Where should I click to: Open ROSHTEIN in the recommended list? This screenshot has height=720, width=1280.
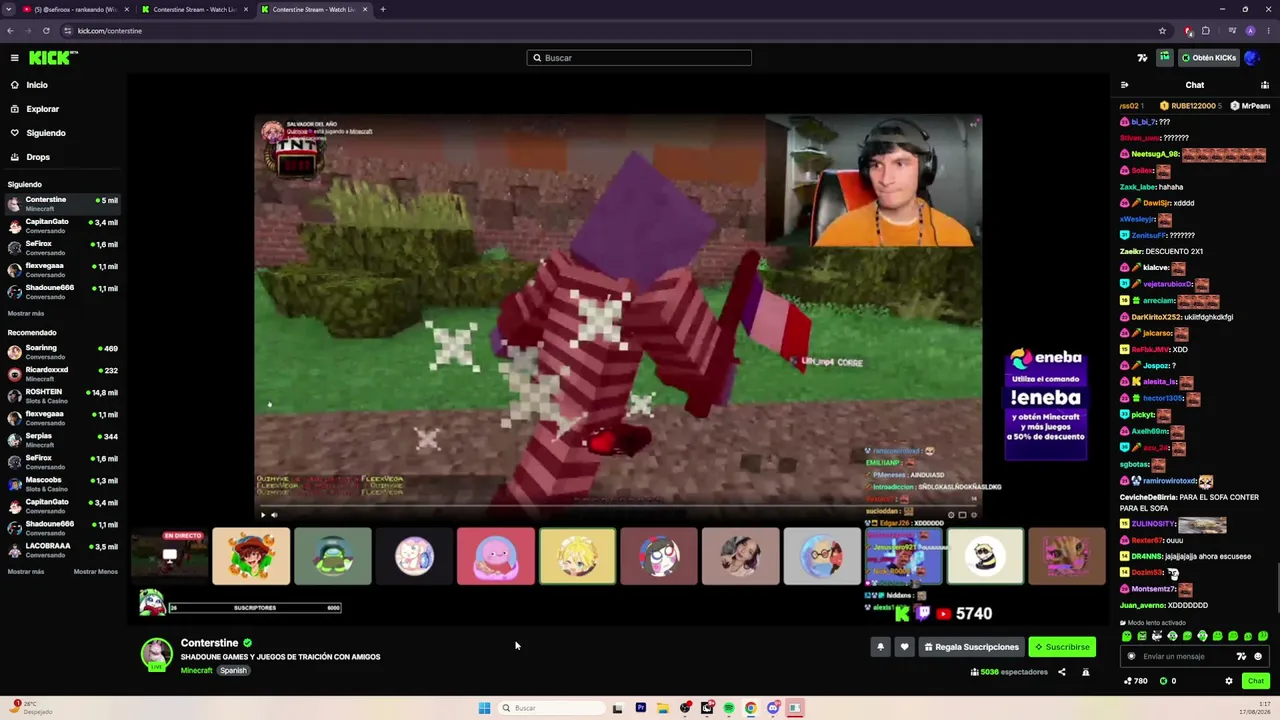(x=62, y=396)
